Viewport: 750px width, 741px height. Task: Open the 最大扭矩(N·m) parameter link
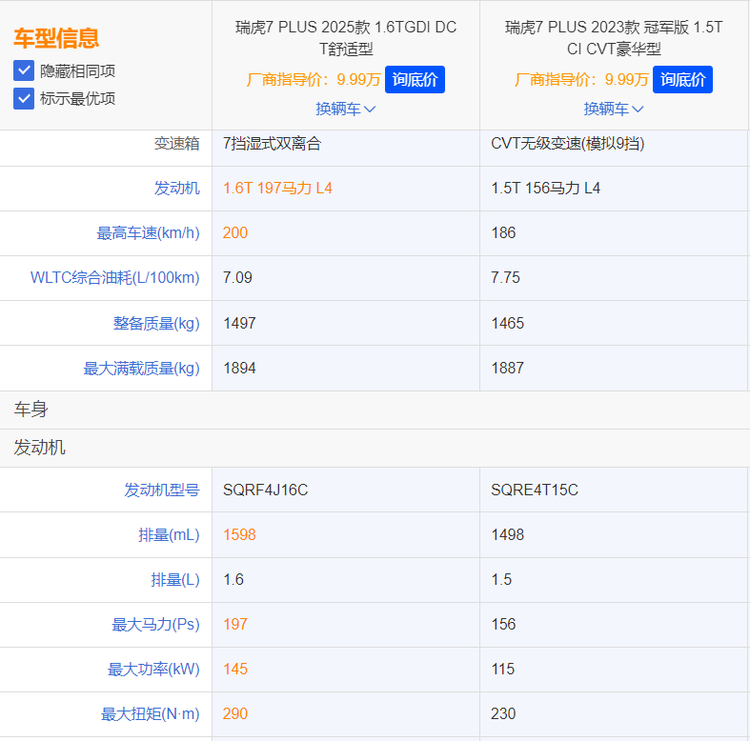[x=150, y=714]
